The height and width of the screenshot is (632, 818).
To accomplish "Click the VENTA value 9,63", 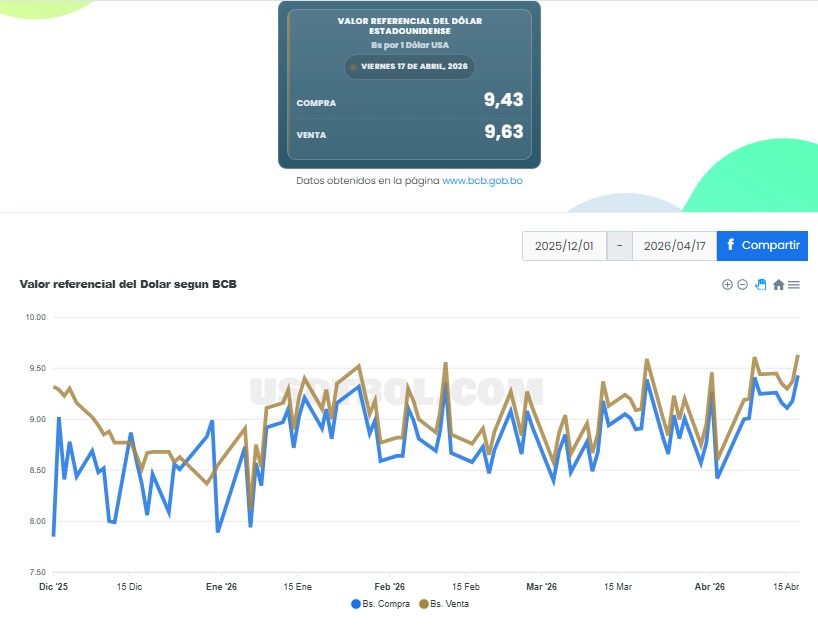I will [503, 131].
